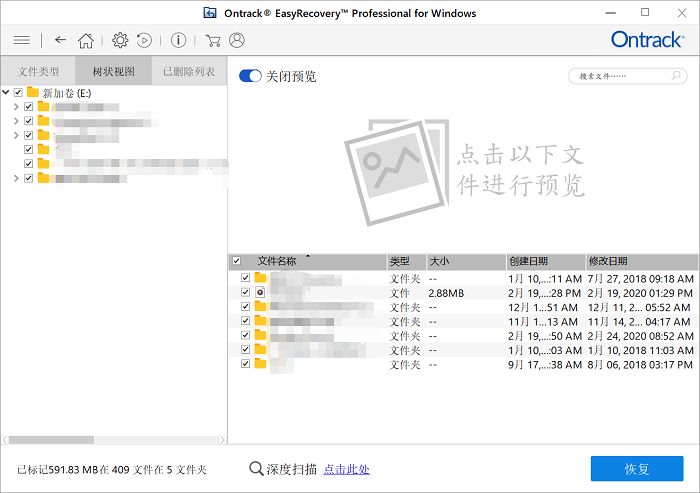Uncheck the folder dated 7月 27, 2018
The width and height of the screenshot is (700, 493).
click(x=245, y=278)
